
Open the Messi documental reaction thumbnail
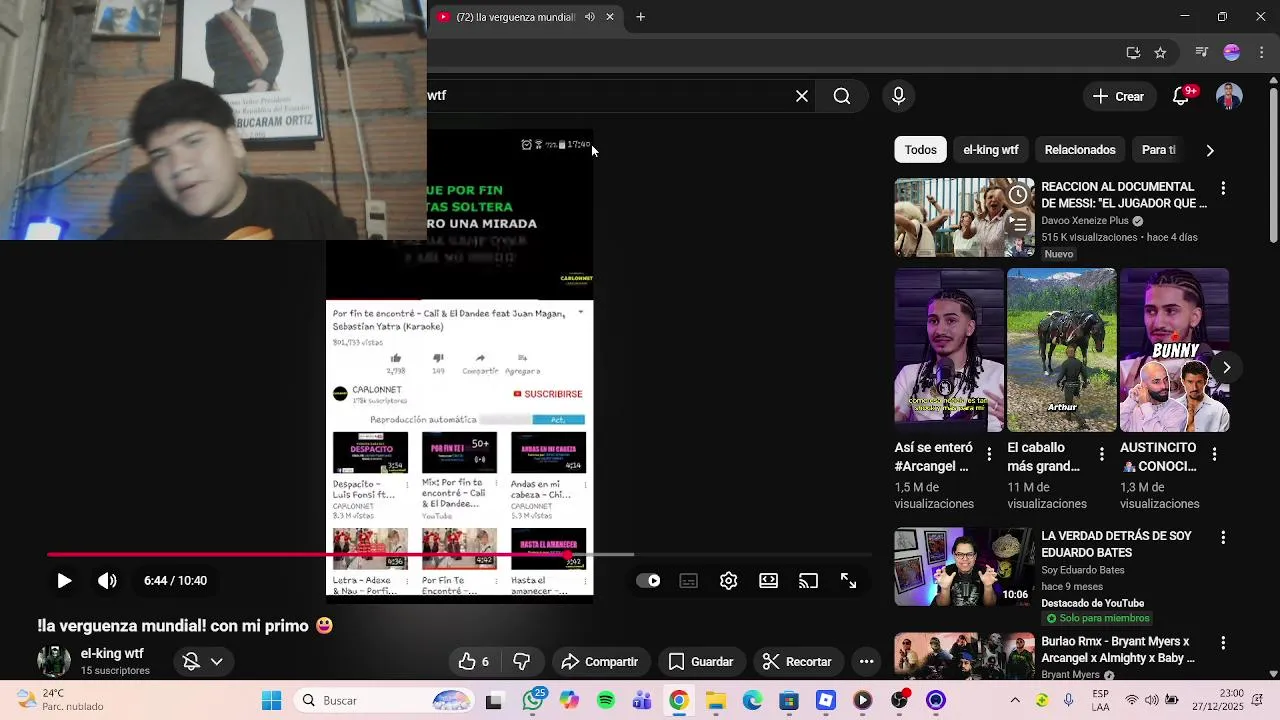tap(964, 217)
